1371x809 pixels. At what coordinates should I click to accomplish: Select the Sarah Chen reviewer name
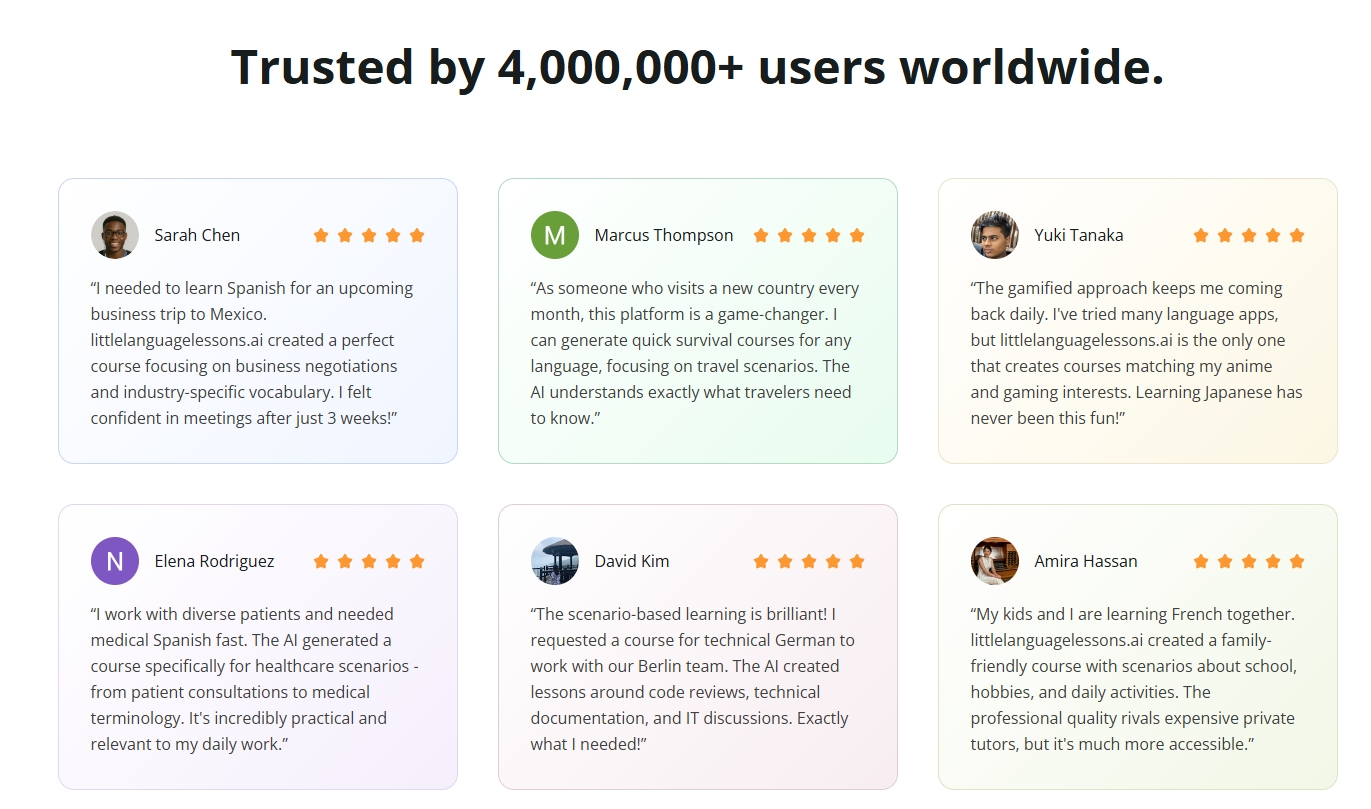(x=197, y=235)
